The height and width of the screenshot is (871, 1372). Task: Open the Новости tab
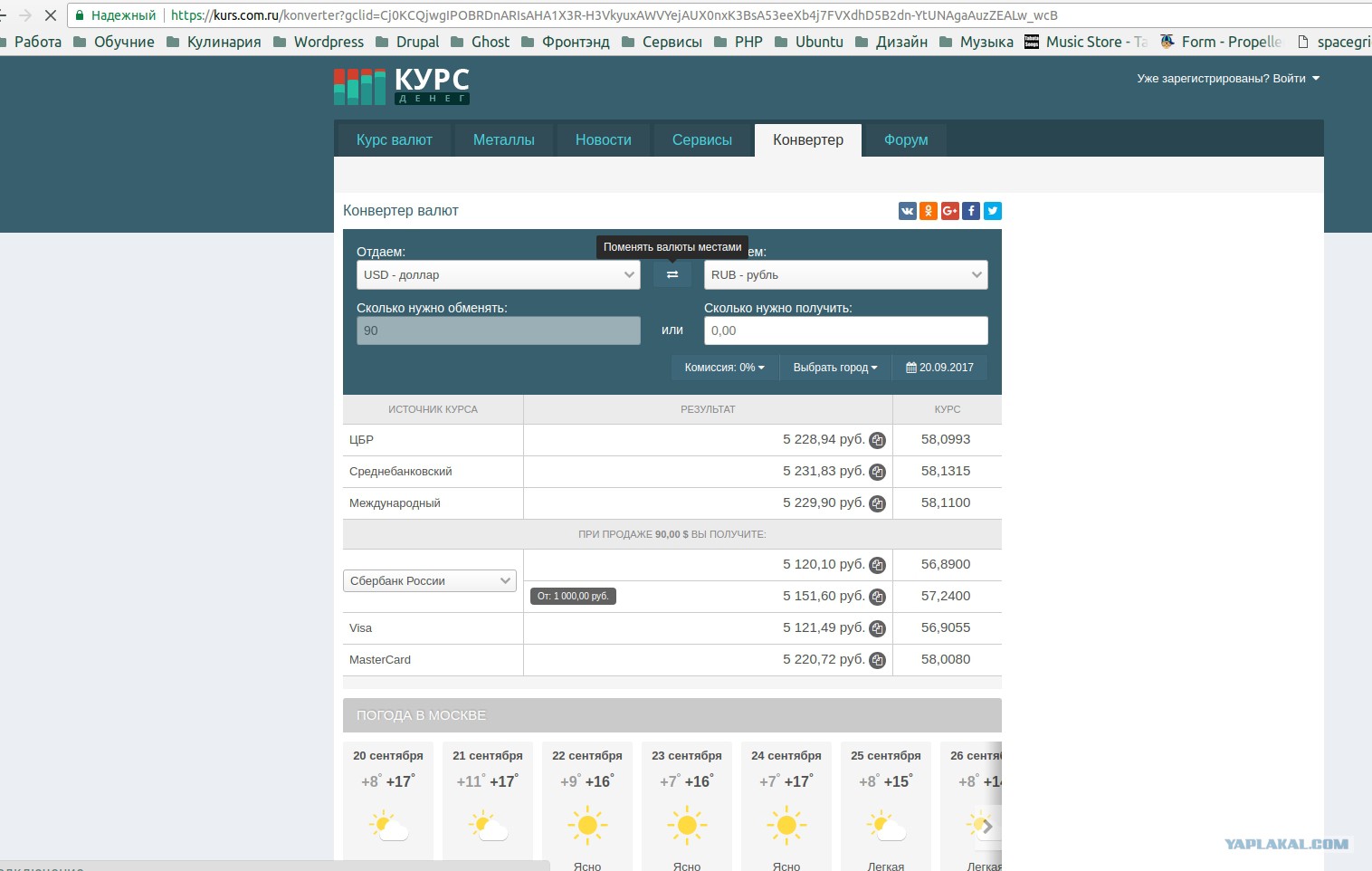coord(604,140)
